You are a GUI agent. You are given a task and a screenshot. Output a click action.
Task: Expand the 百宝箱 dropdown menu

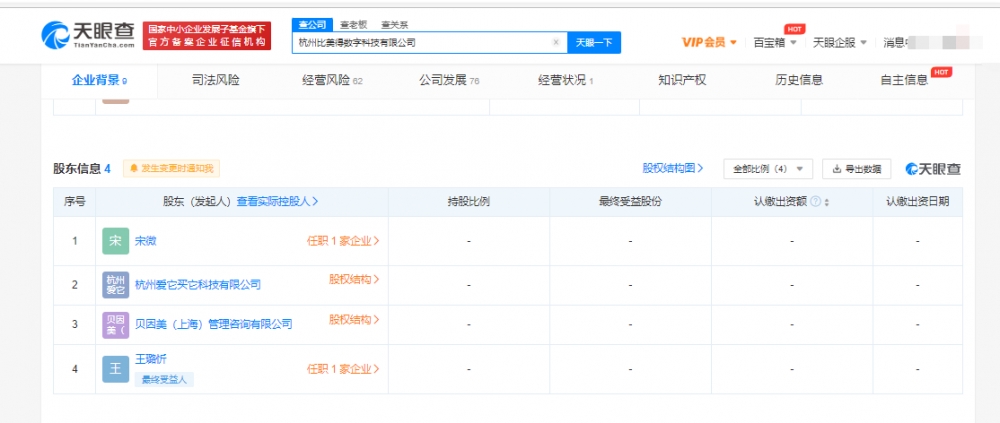[x=775, y=42]
